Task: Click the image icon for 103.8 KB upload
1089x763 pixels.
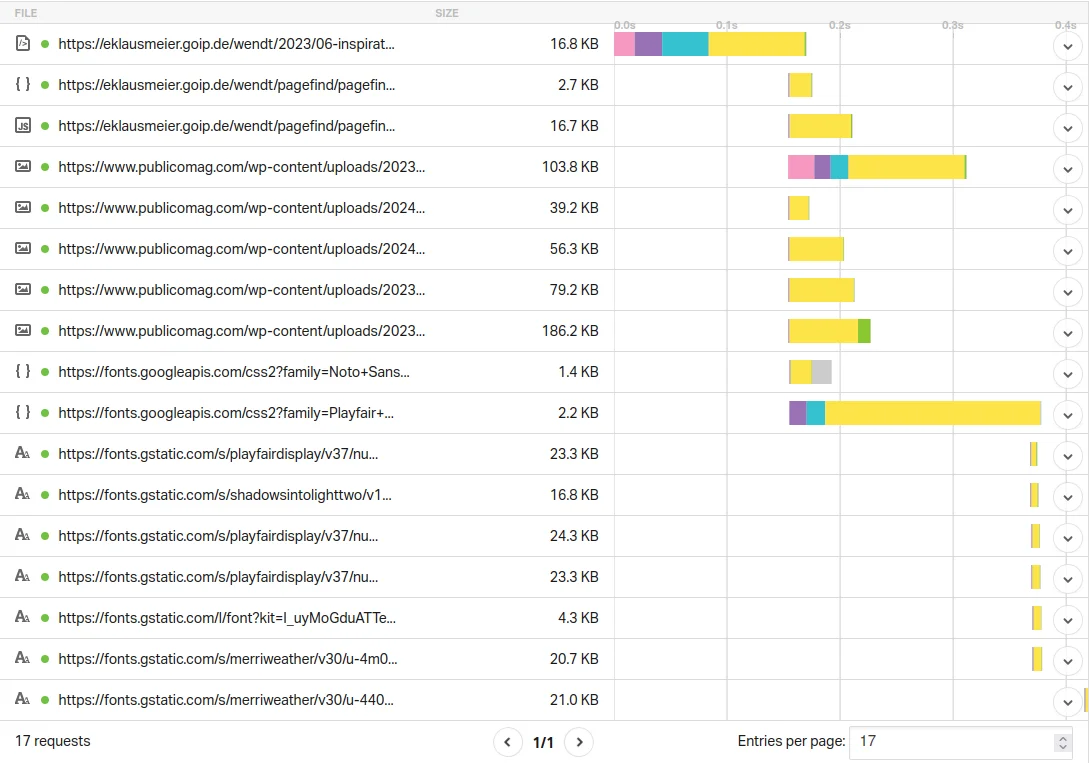Action: tap(23, 167)
